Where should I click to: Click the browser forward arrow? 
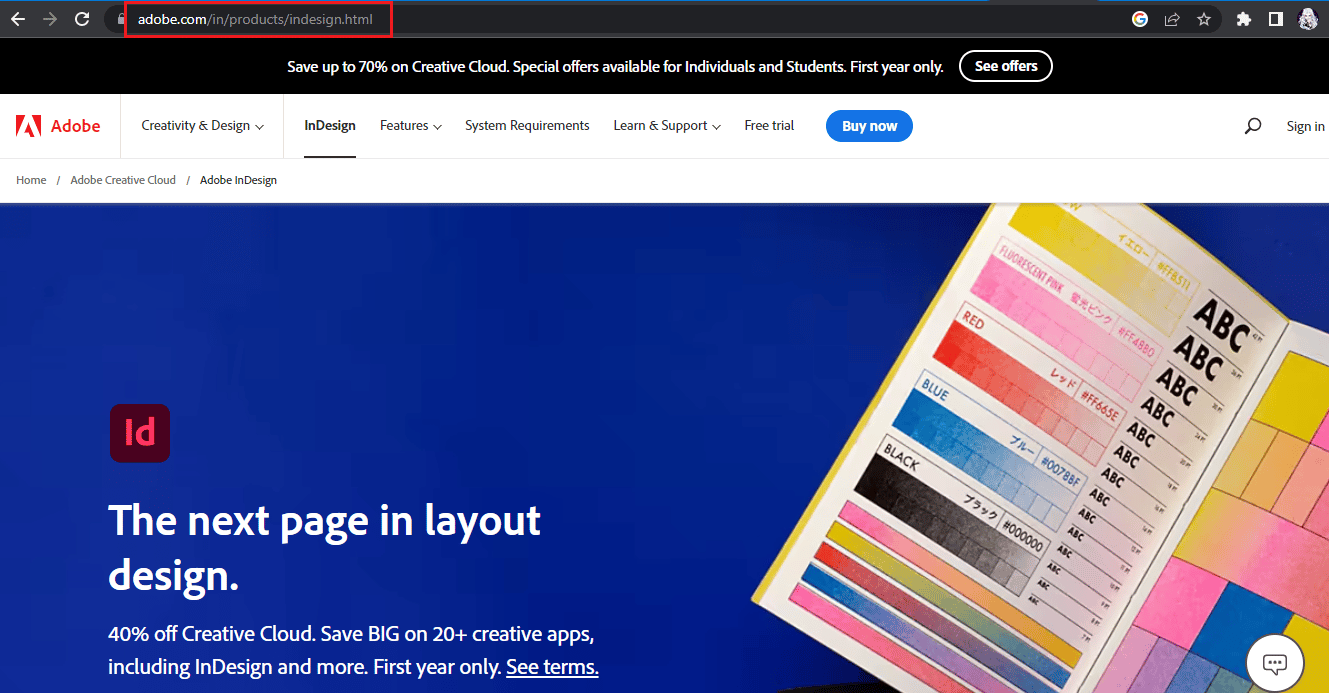[x=50, y=19]
